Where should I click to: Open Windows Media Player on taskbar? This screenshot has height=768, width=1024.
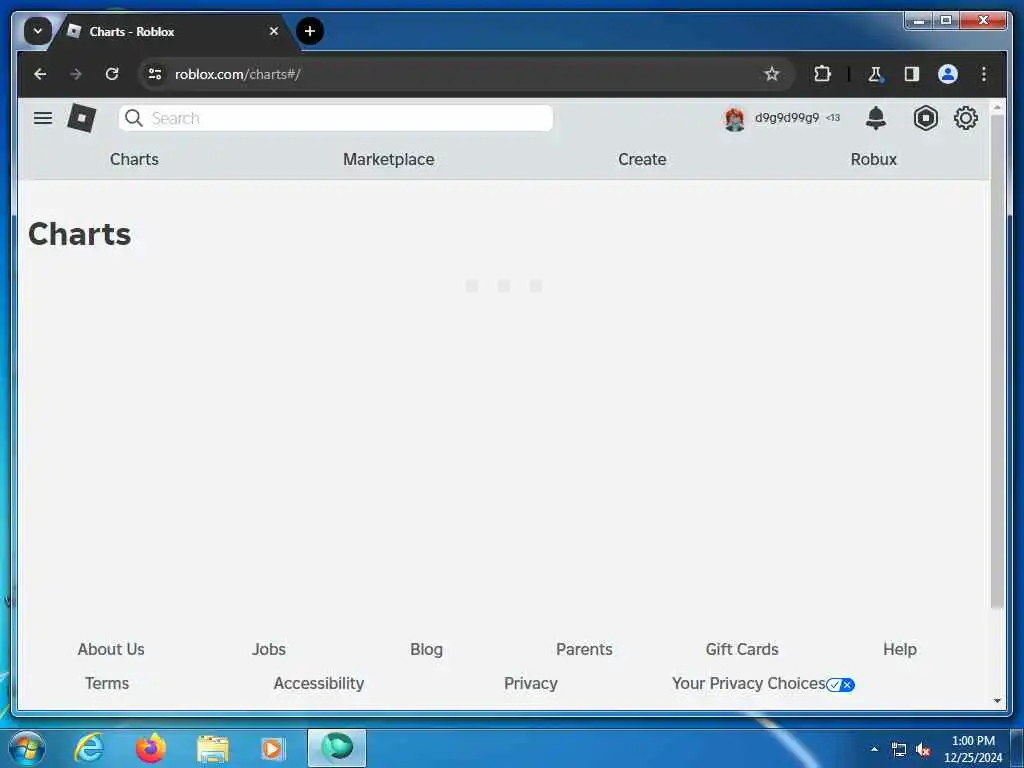point(272,749)
